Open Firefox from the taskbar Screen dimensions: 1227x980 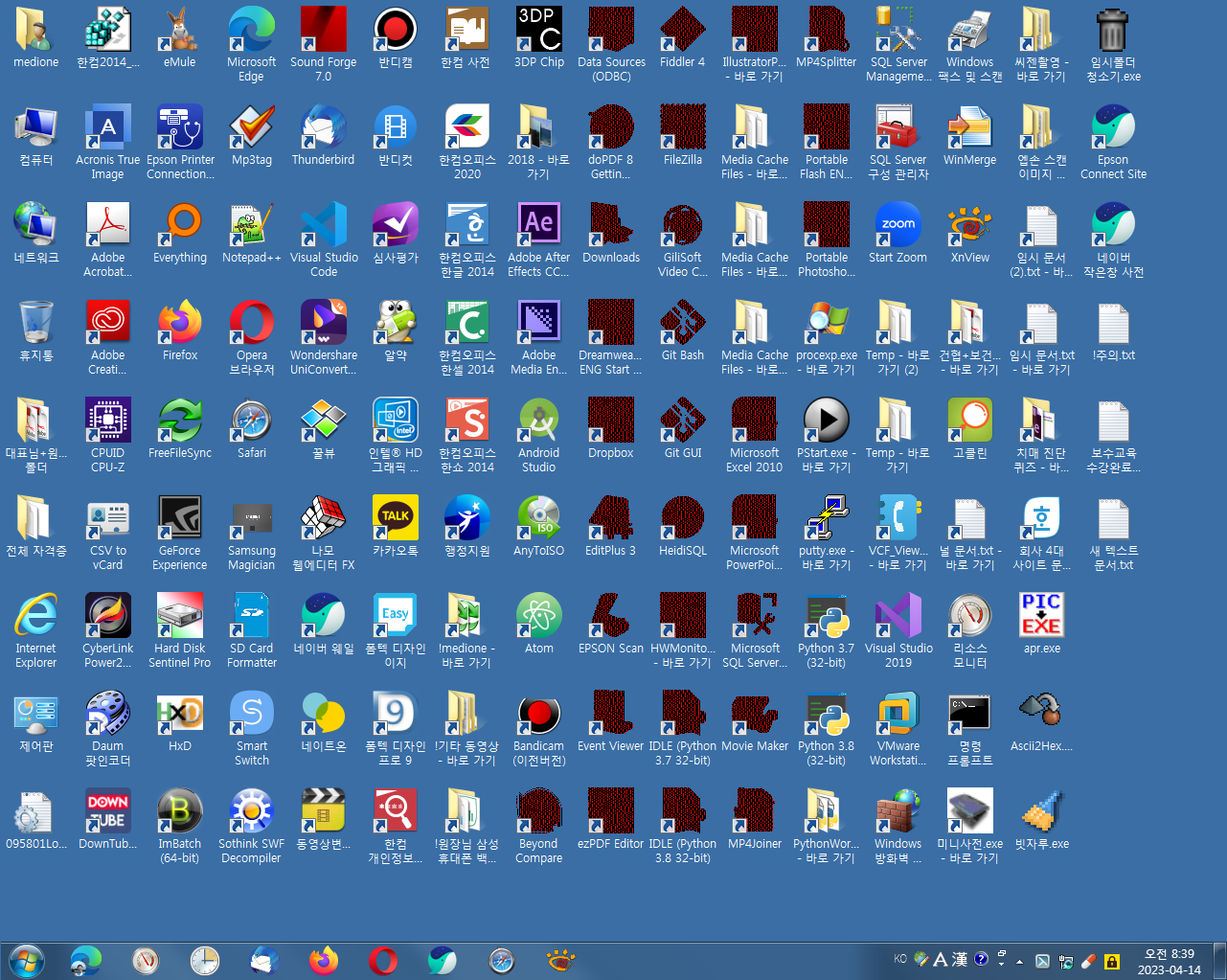(324, 960)
